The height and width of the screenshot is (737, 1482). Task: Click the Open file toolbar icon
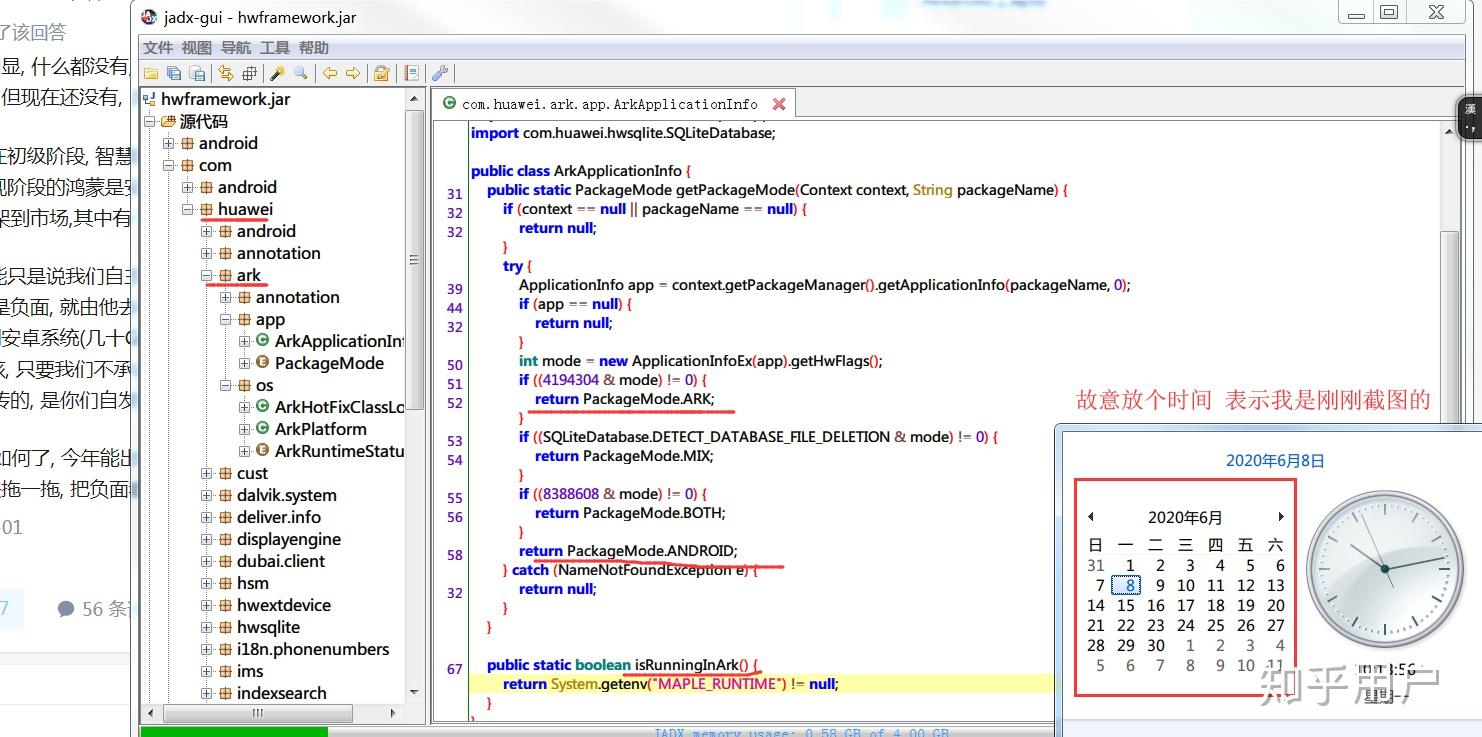(x=151, y=73)
